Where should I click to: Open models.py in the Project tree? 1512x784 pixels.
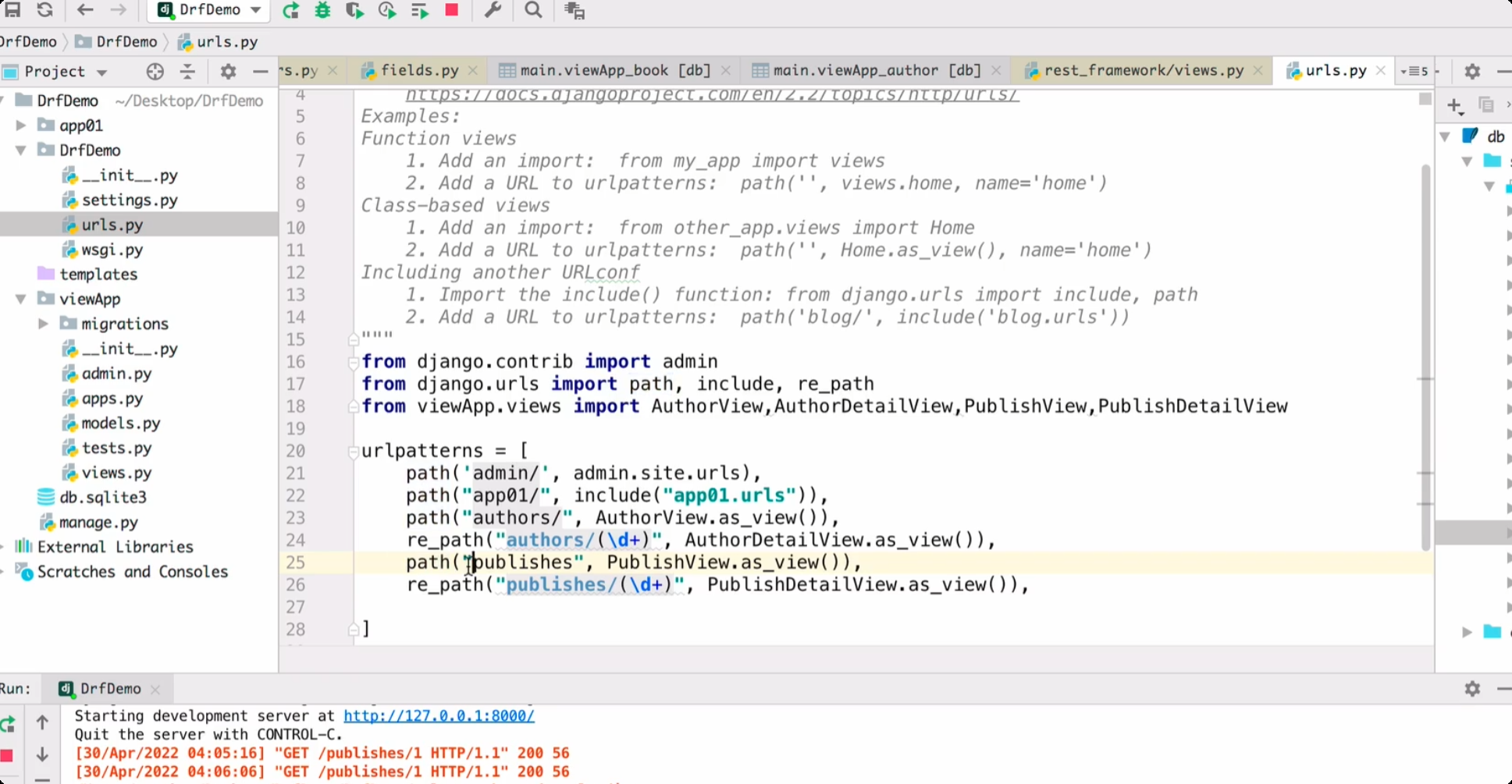coord(121,423)
